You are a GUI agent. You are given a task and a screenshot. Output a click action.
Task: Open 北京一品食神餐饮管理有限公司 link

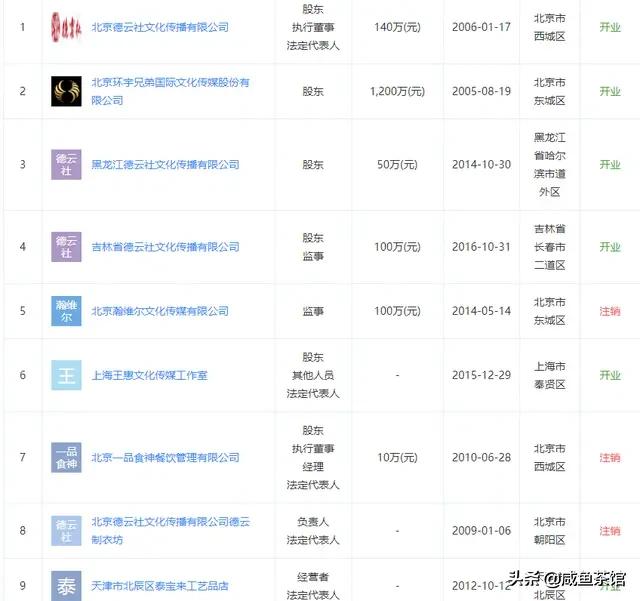tap(165, 458)
